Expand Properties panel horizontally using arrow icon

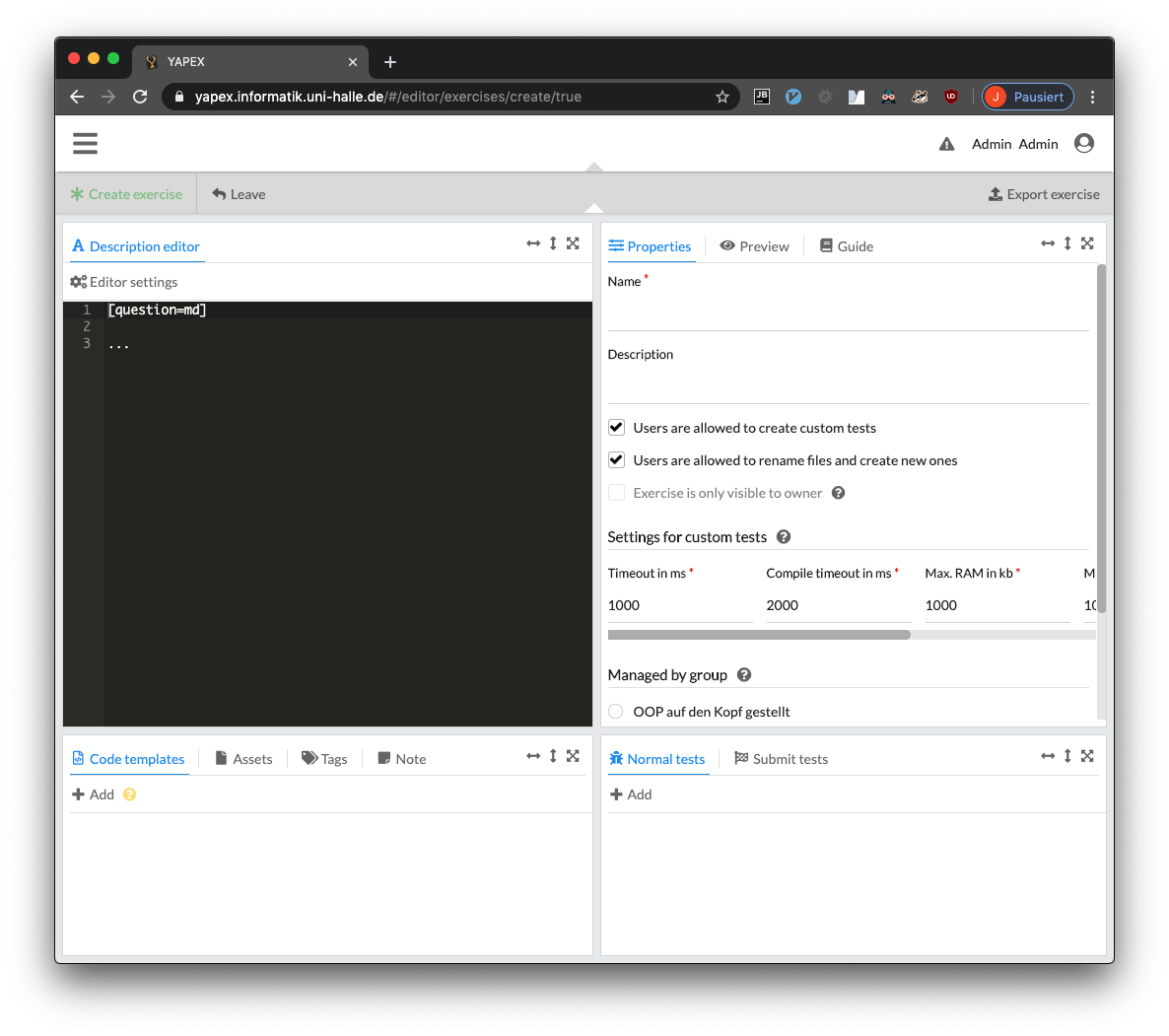(1048, 243)
